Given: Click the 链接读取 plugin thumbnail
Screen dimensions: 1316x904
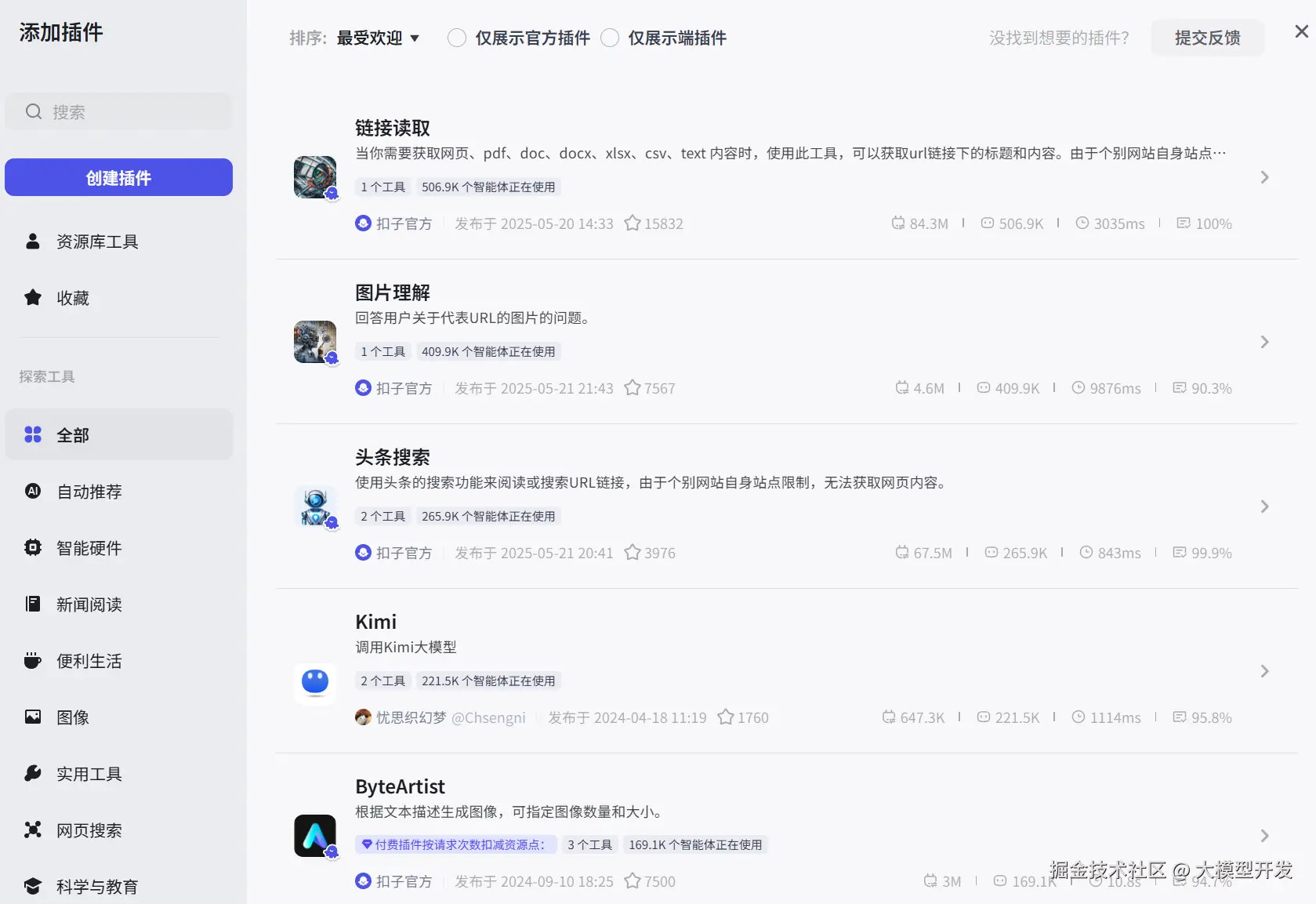Looking at the screenshot, I should tap(315, 177).
